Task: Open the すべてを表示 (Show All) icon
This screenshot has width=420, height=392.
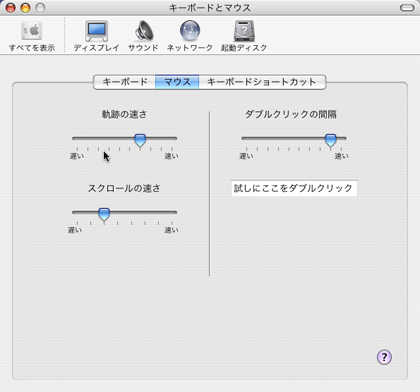Action: coord(32,31)
